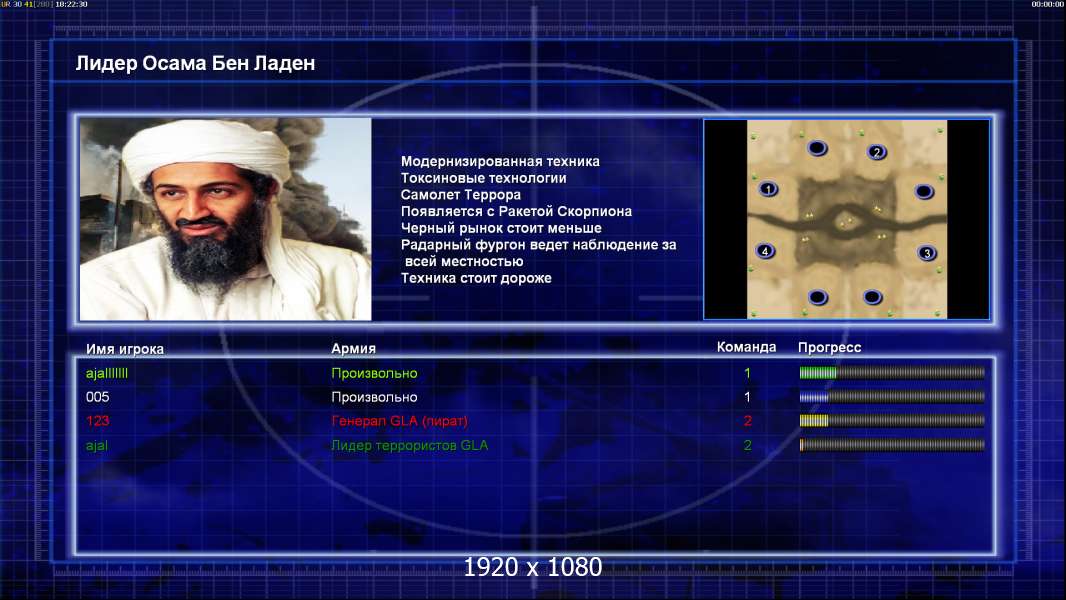Viewport: 1066px width, 600px height.
Task: Click the desert map preview
Action: point(846,219)
